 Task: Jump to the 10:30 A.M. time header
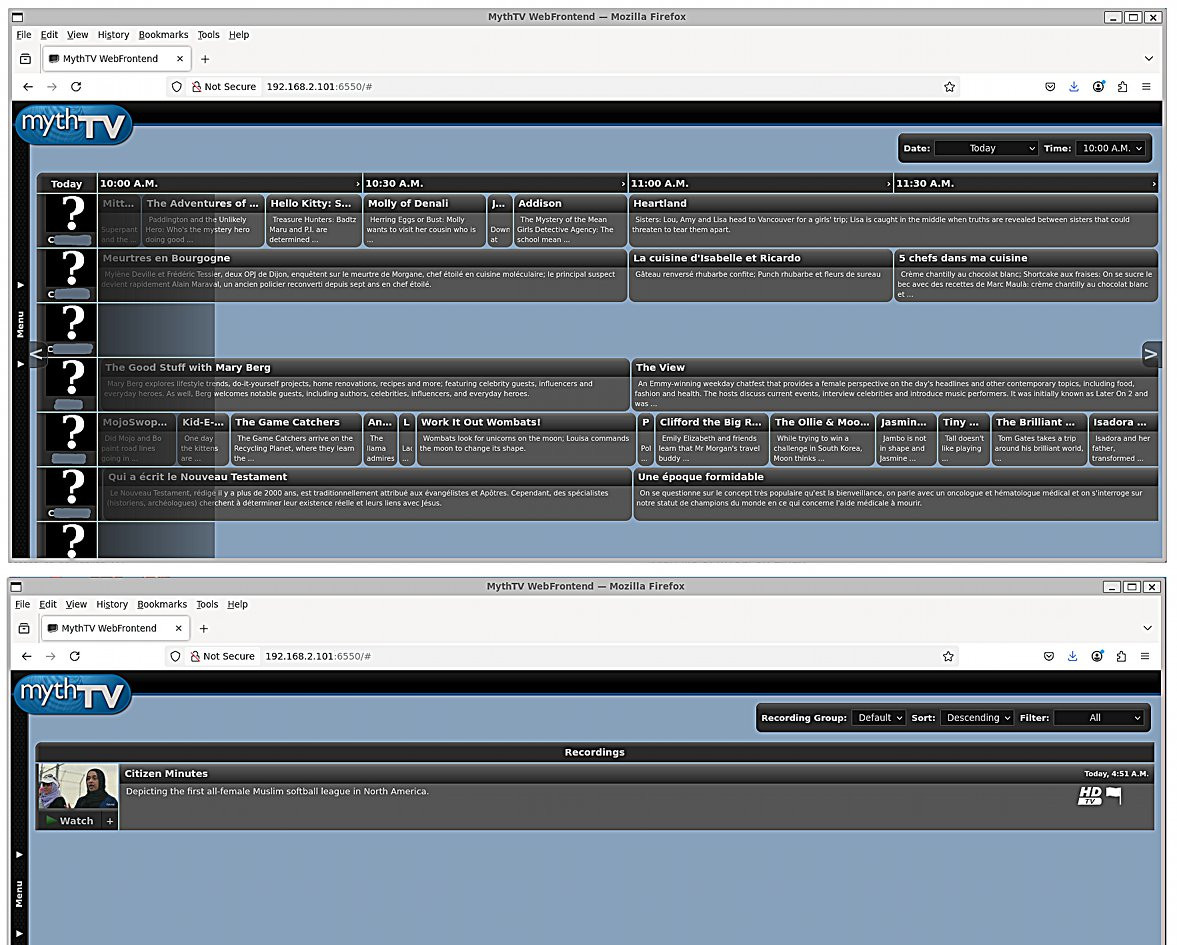click(493, 183)
